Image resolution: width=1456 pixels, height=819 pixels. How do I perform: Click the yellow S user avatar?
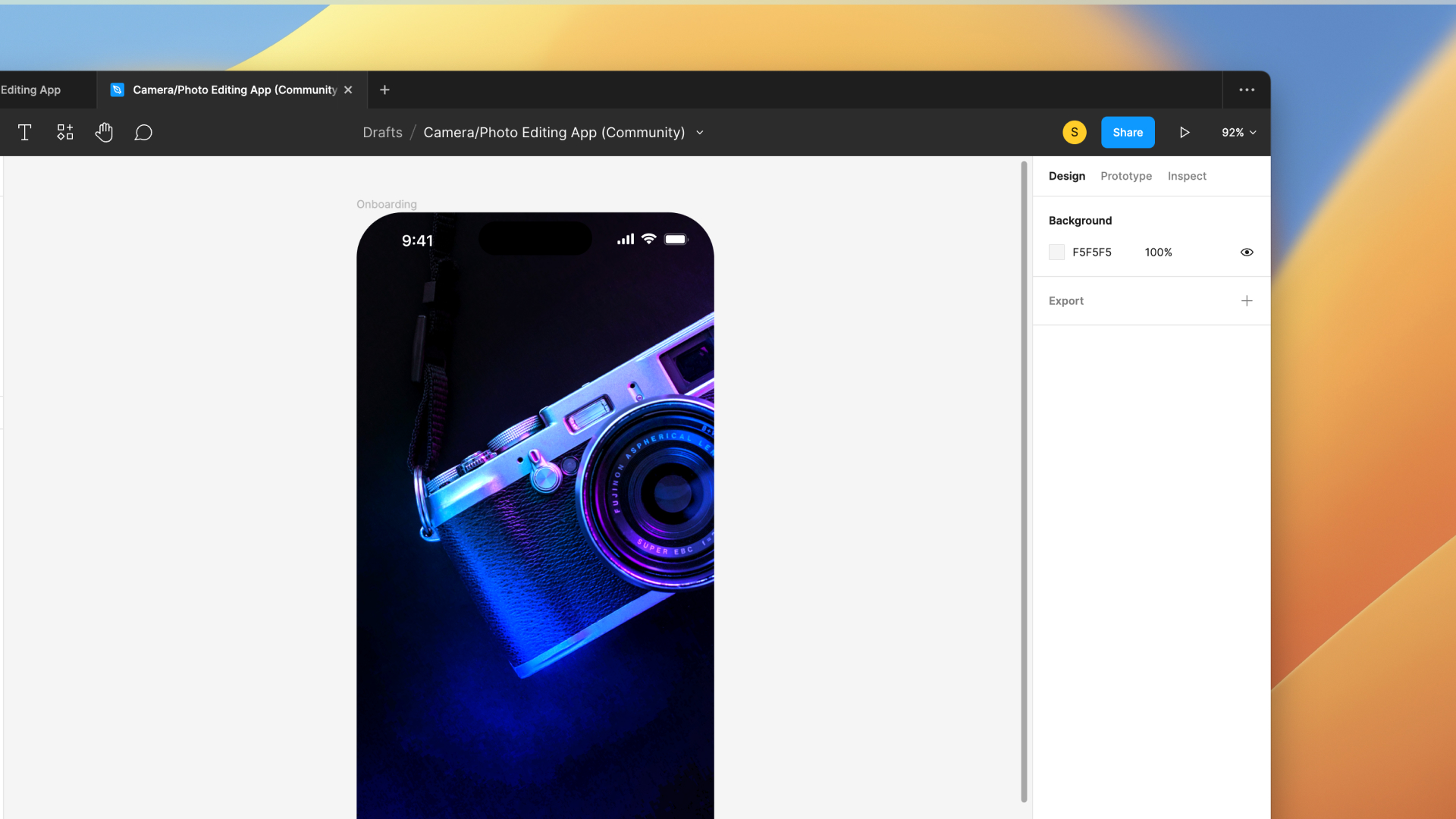[x=1075, y=133]
